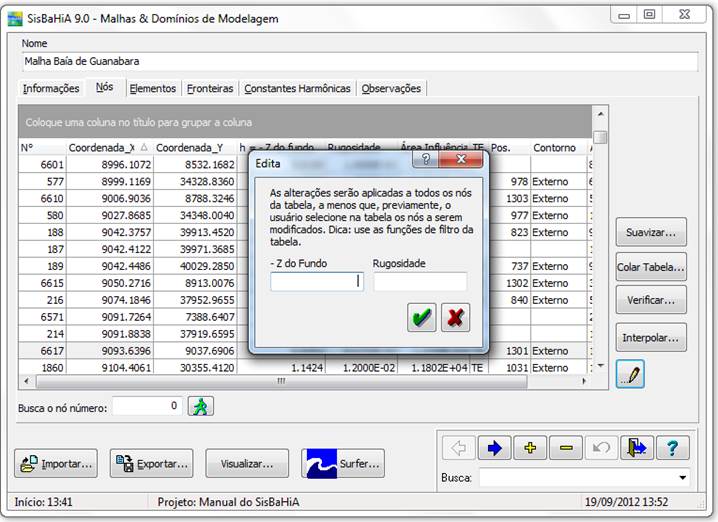This screenshot has width=718, height=522.
Task: Click cell with value 9006.9036
Action: (x=110, y=198)
